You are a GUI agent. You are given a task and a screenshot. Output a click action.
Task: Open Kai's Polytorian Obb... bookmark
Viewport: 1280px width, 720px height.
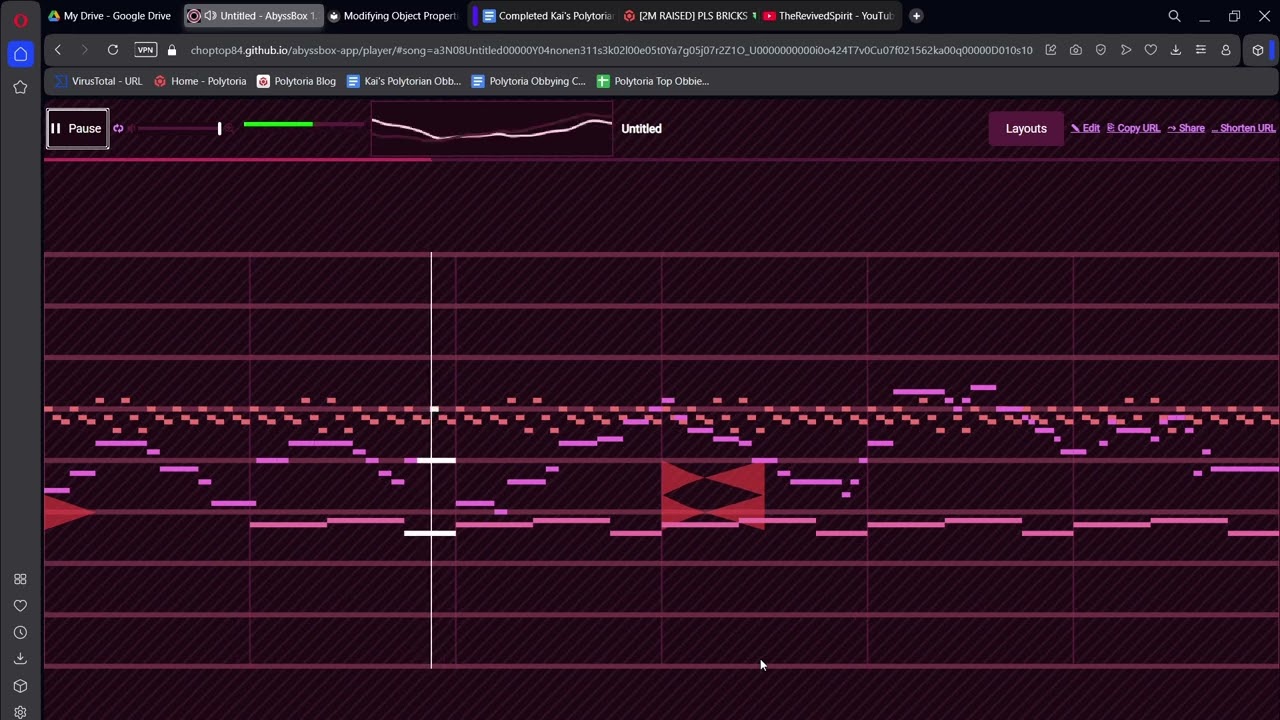404,81
